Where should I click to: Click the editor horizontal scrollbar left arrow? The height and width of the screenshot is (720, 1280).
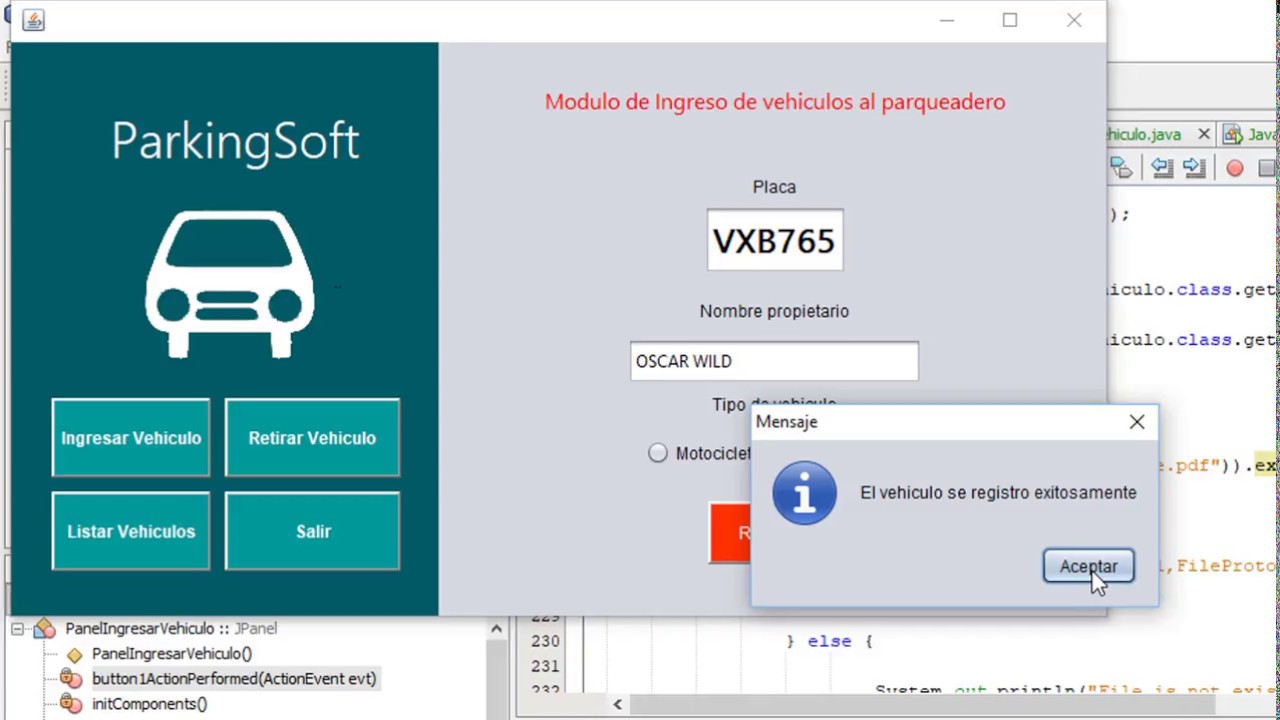[x=617, y=705]
